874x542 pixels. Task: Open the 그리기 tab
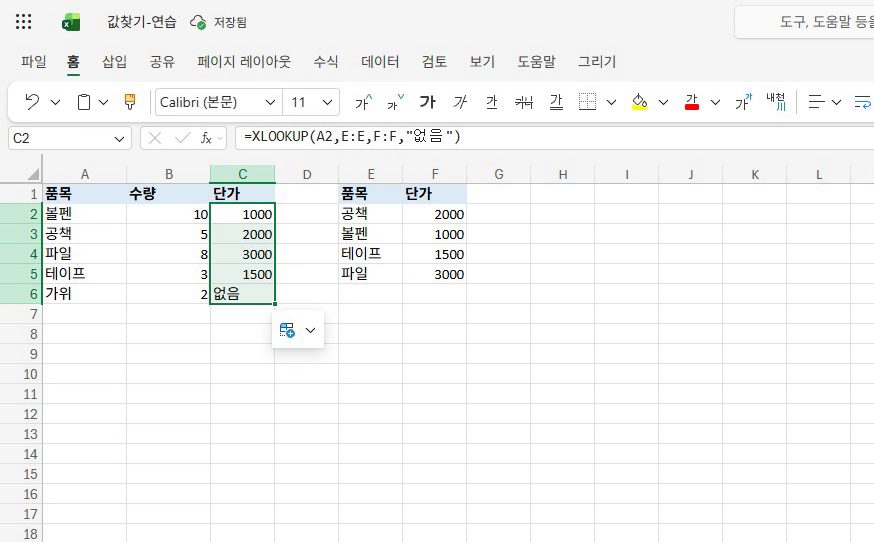click(x=596, y=61)
